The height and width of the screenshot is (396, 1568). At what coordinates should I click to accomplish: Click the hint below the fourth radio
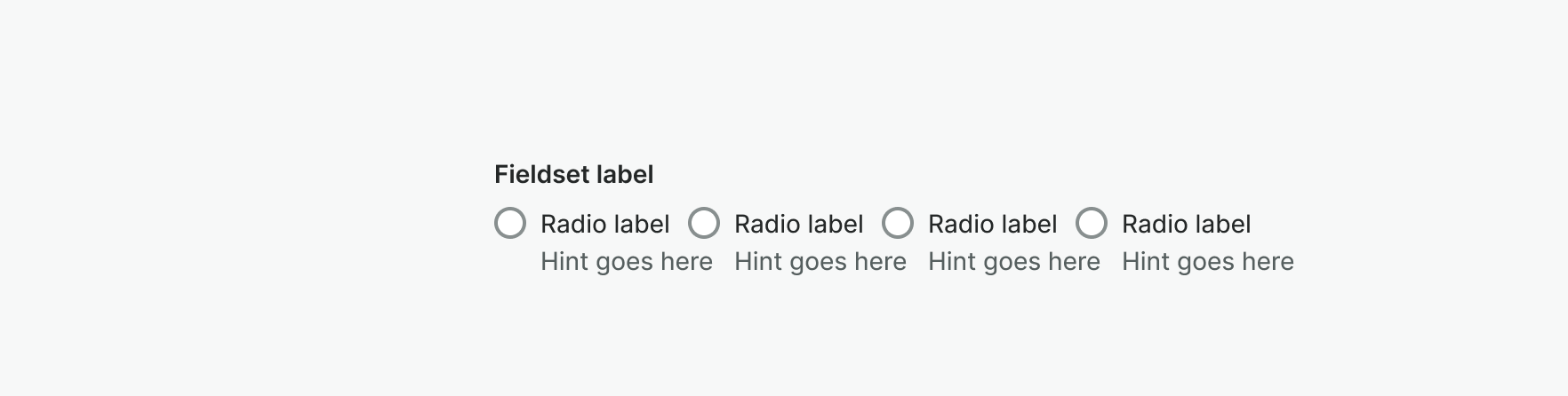[x=1207, y=262]
